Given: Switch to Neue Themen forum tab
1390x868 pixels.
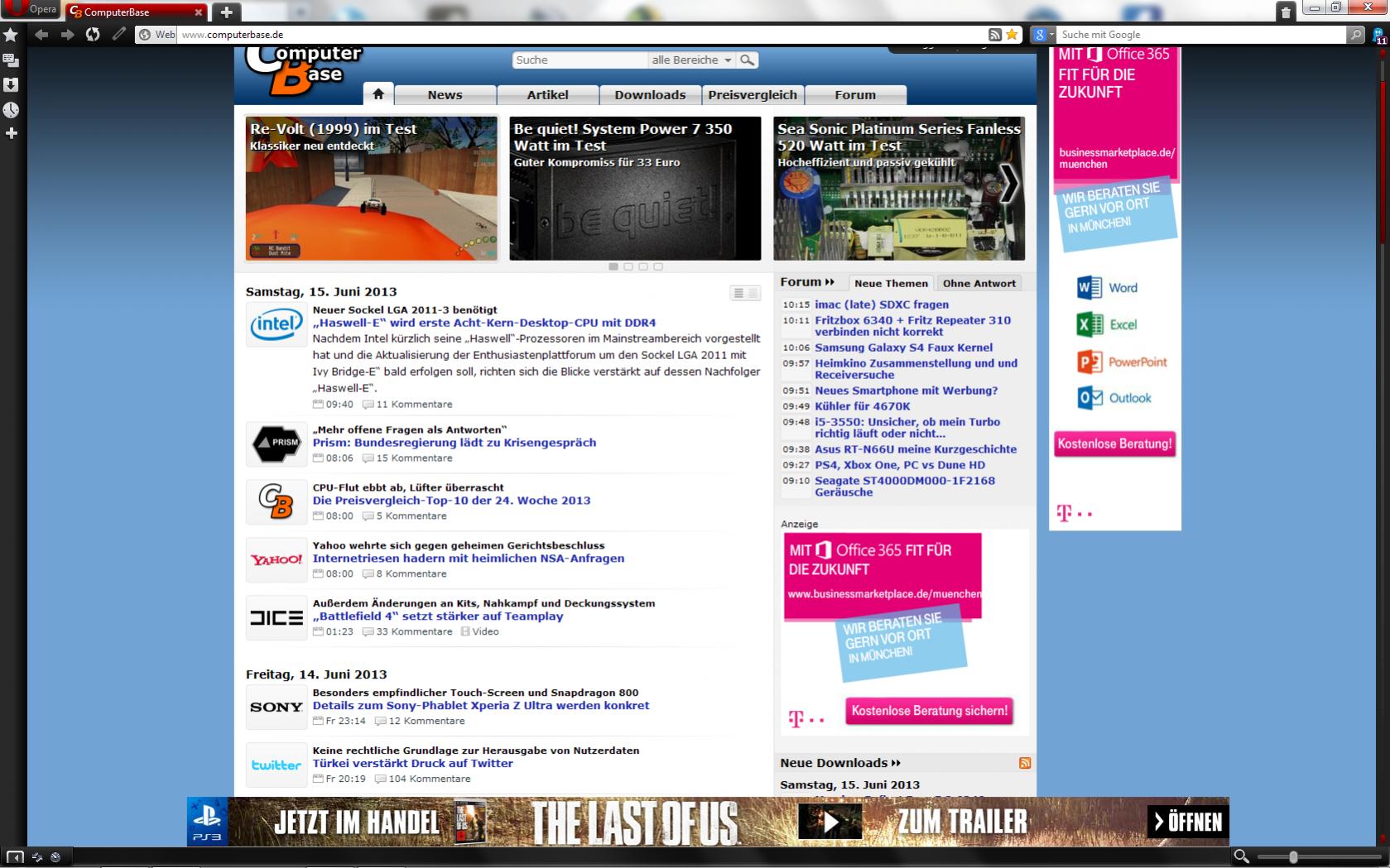Looking at the screenshot, I should pos(891,283).
